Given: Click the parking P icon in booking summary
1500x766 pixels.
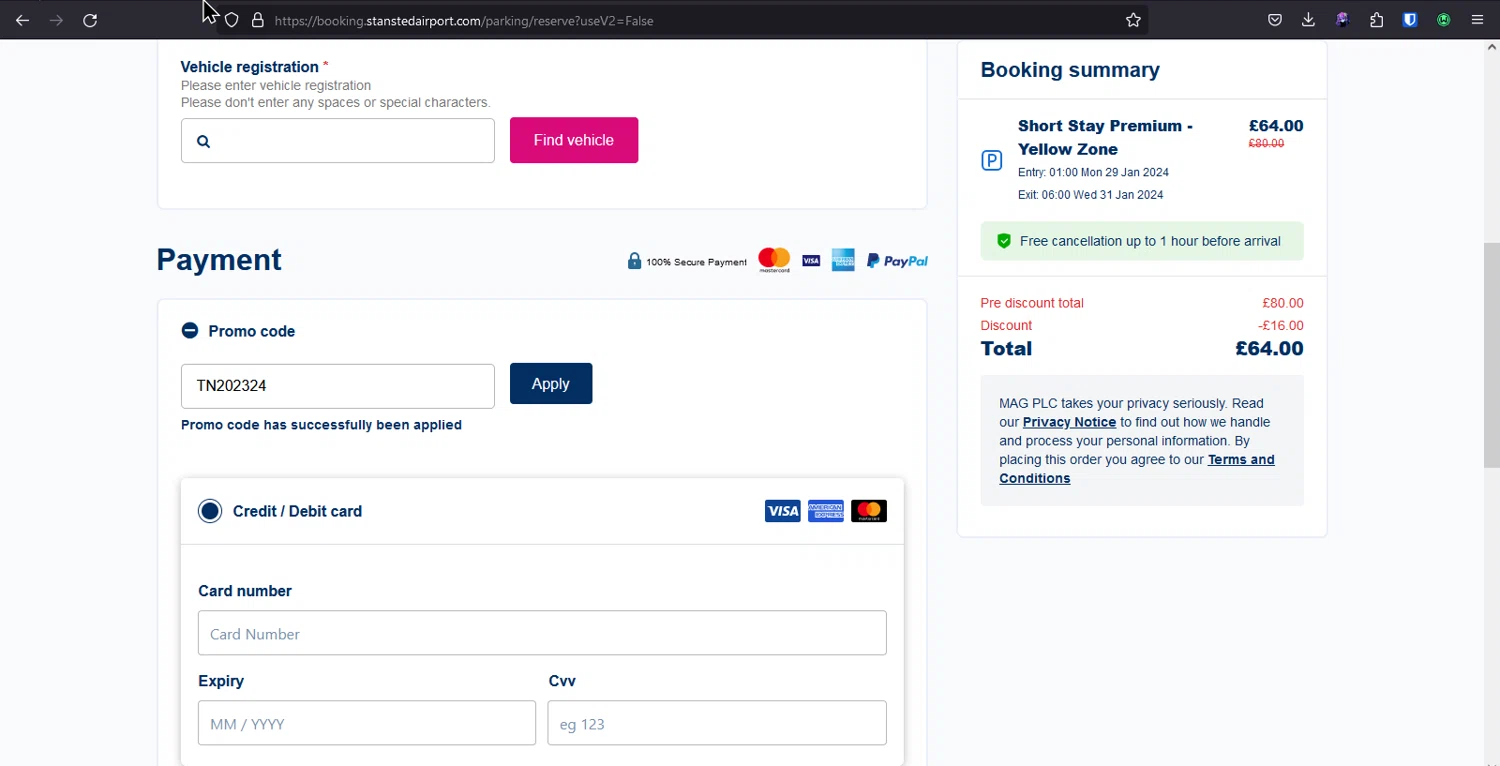Looking at the screenshot, I should click(992, 160).
